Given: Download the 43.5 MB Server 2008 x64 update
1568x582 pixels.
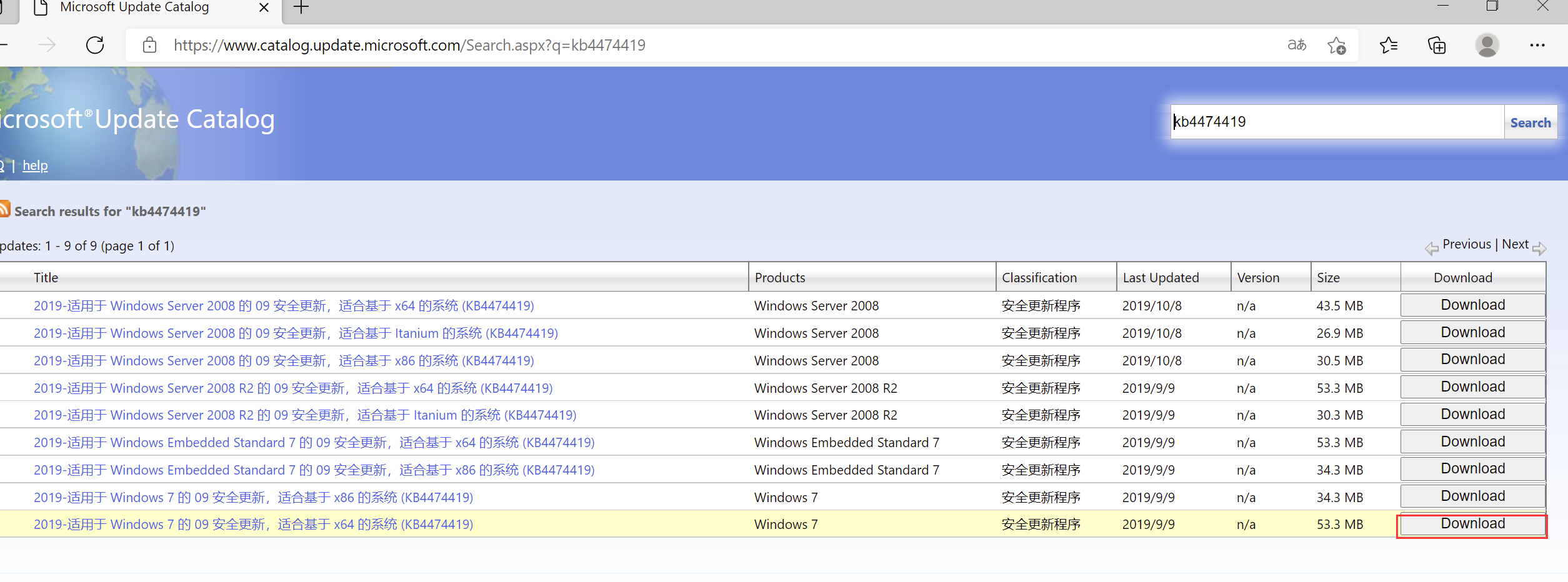Looking at the screenshot, I should [1472, 305].
